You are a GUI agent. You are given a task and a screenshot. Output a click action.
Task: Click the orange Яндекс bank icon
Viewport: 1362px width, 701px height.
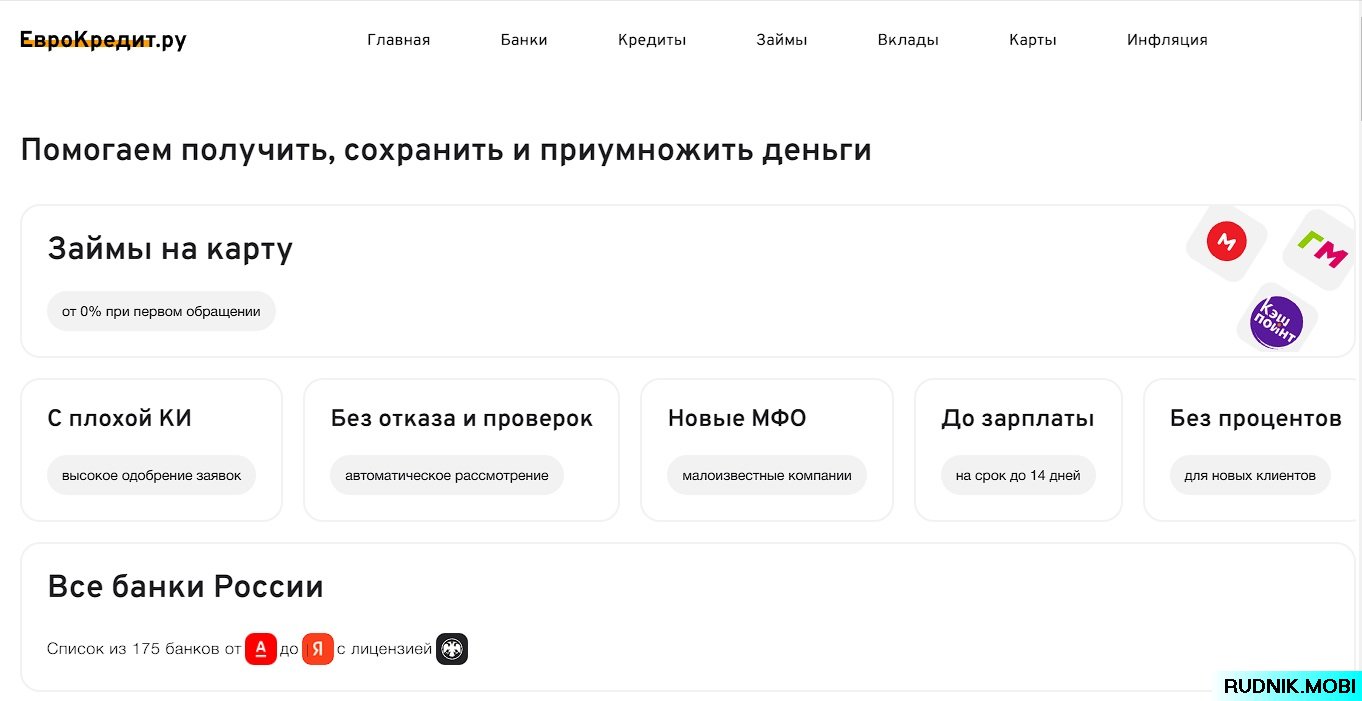(x=317, y=649)
